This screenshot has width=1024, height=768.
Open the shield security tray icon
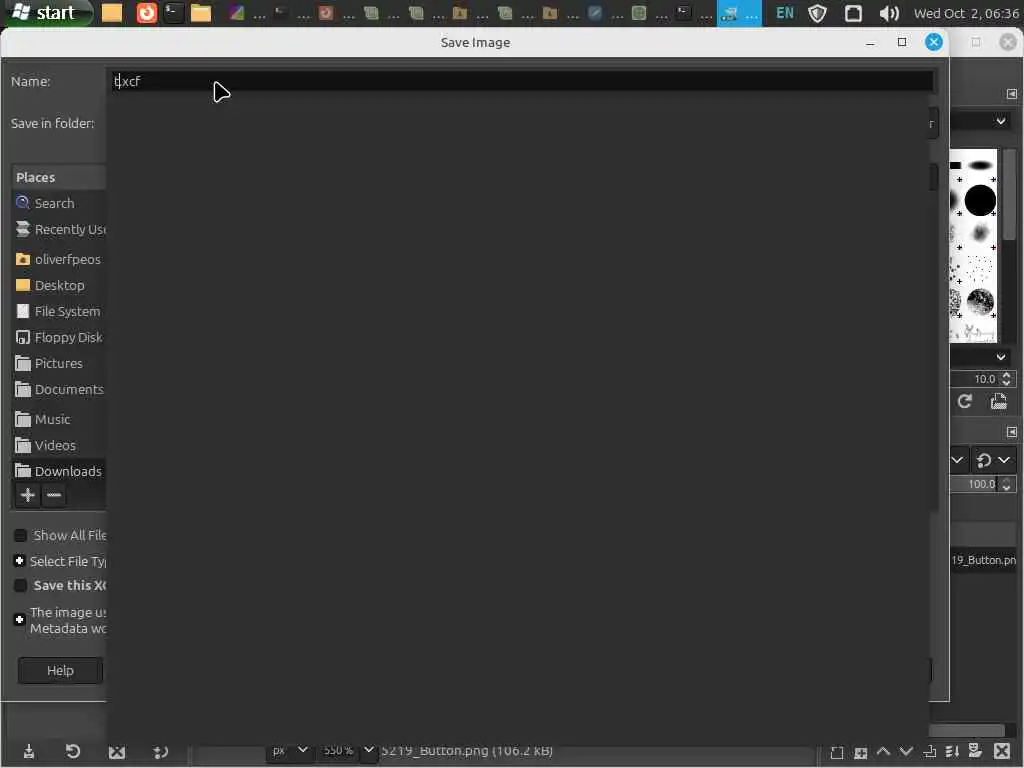tap(818, 13)
